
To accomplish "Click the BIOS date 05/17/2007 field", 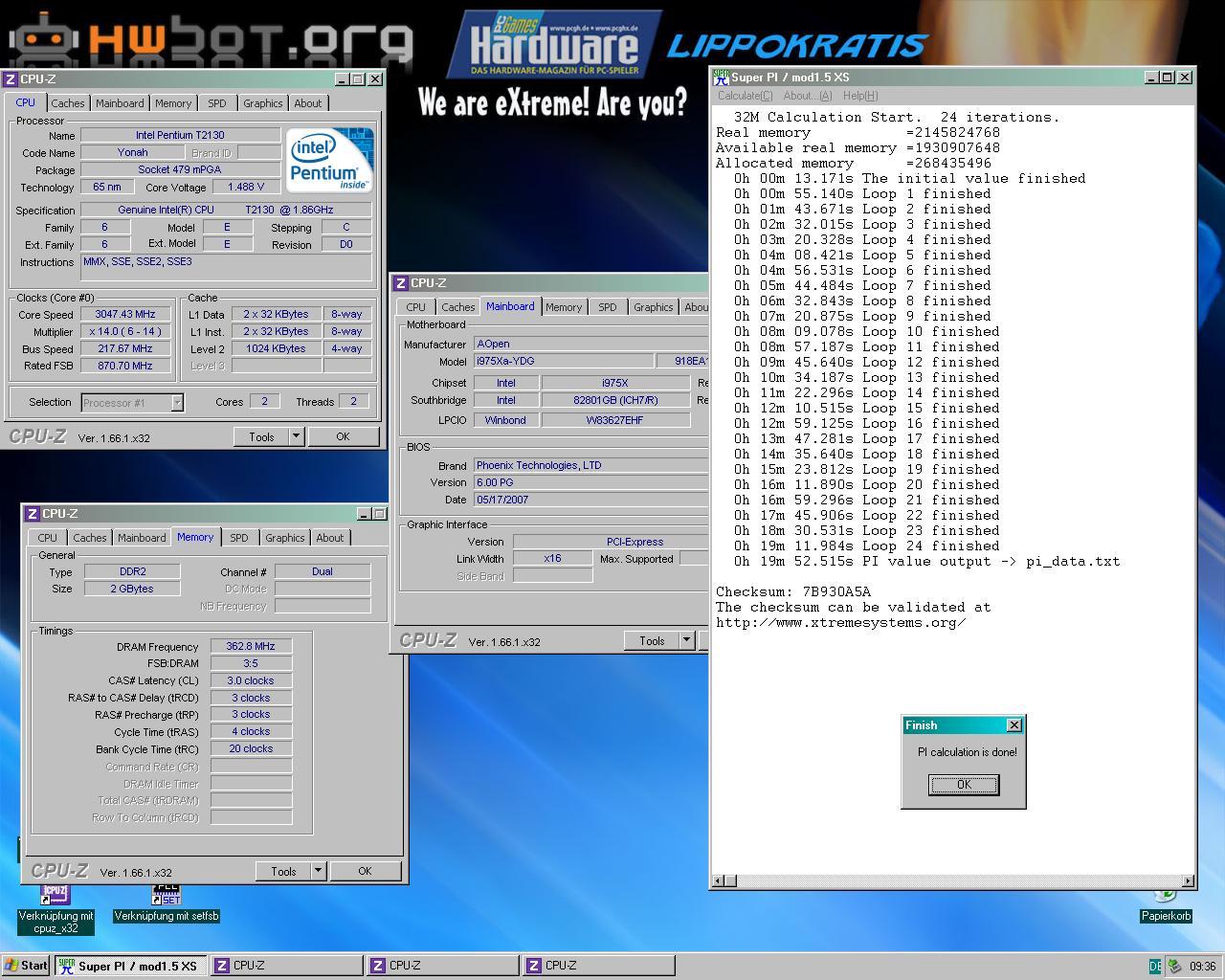I will [x=590, y=500].
